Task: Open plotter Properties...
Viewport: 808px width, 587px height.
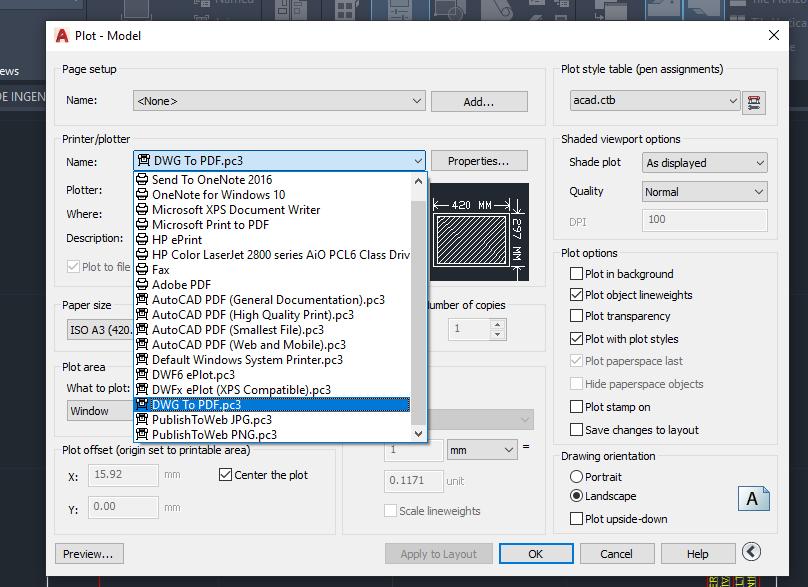Action: (x=479, y=161)
